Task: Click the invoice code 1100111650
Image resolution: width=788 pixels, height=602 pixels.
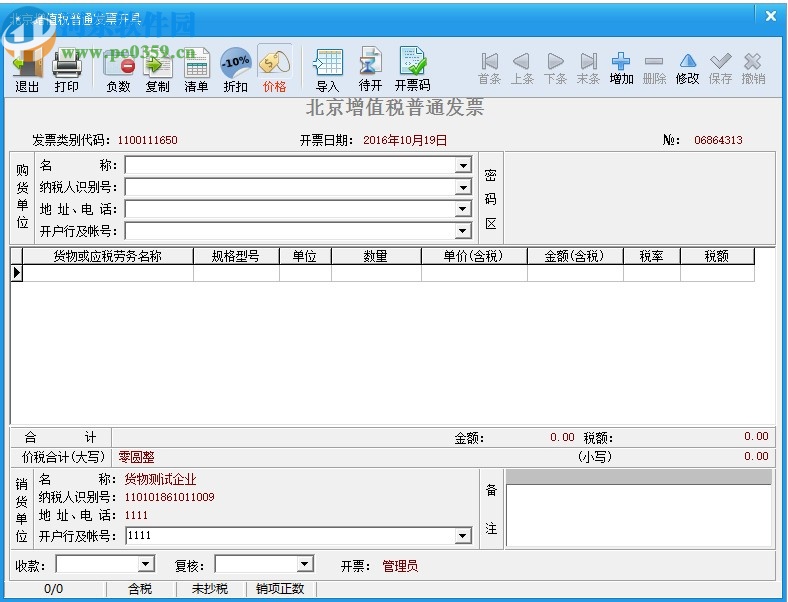Action: [x=147, y=140]
